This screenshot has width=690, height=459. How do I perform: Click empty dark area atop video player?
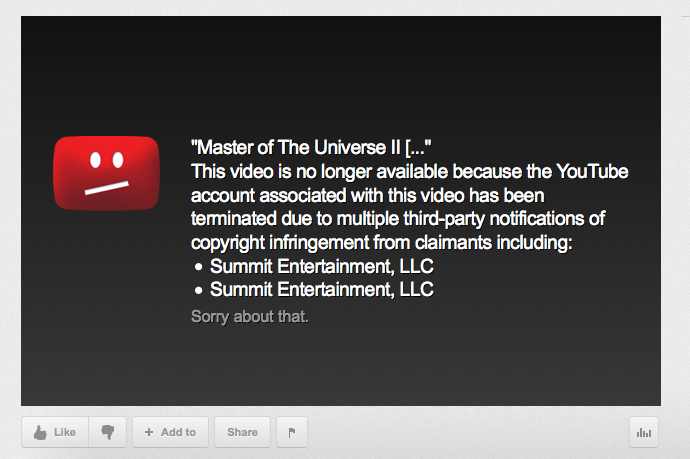click(341, 70)
